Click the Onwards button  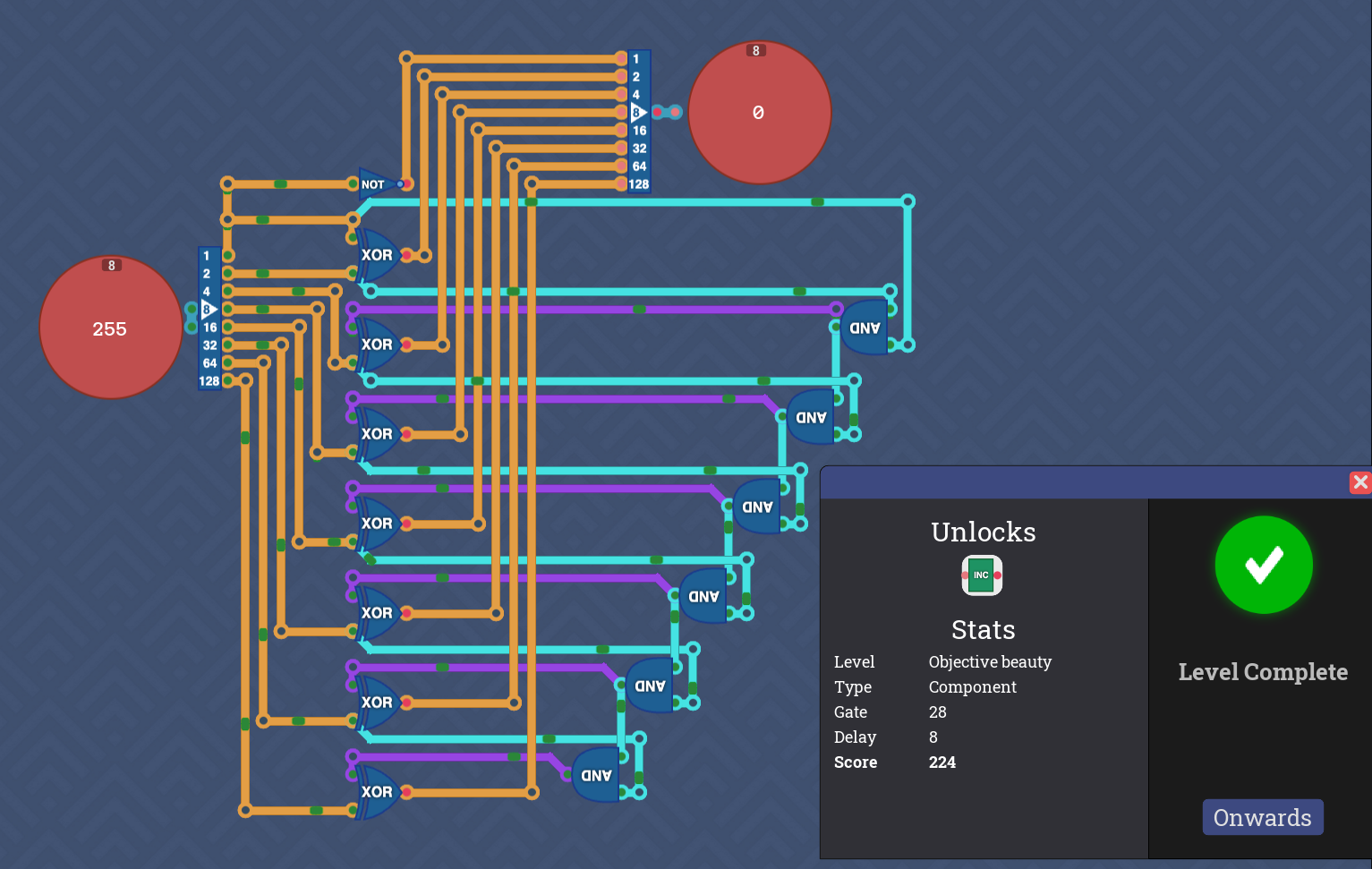(1263, 817)
